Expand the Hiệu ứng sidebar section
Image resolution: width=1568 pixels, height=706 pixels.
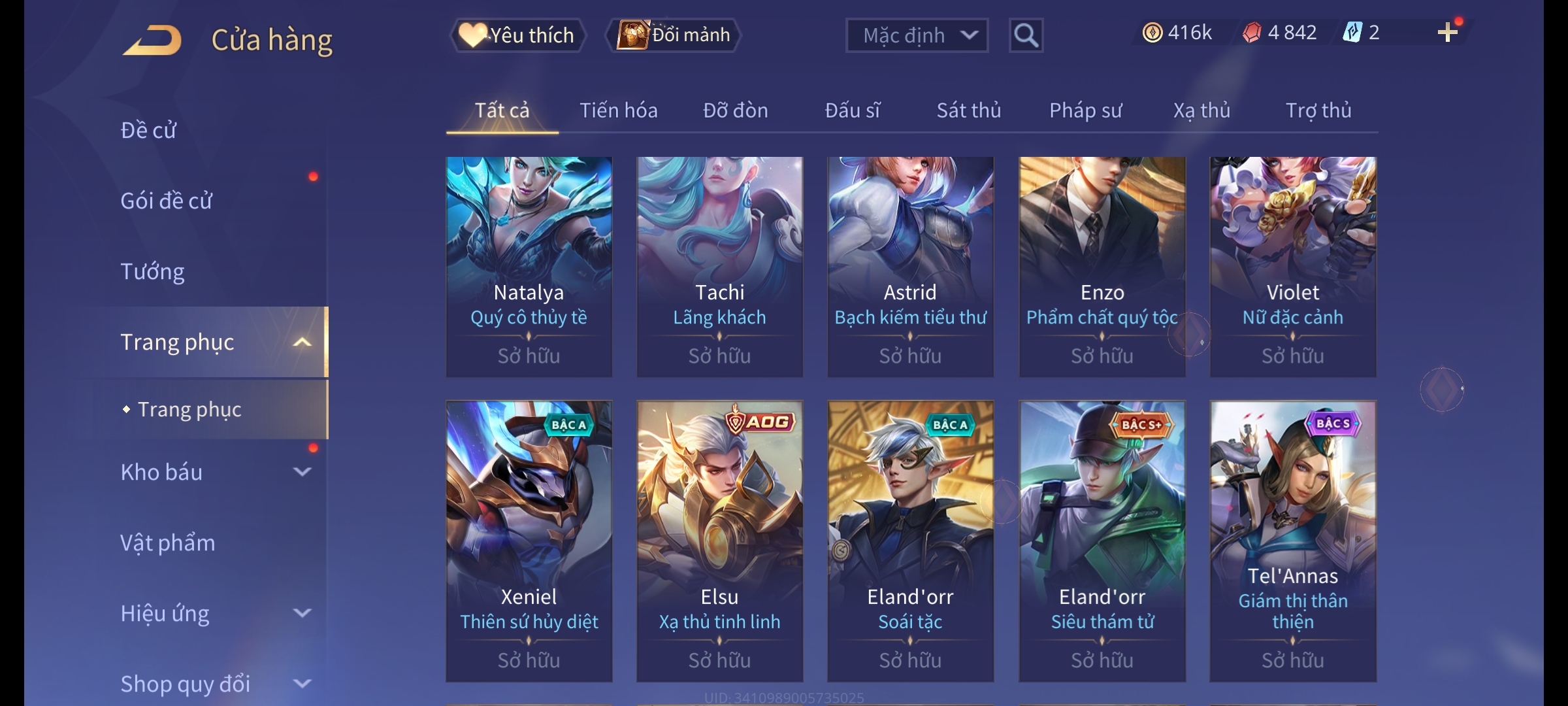click(302, 613)
